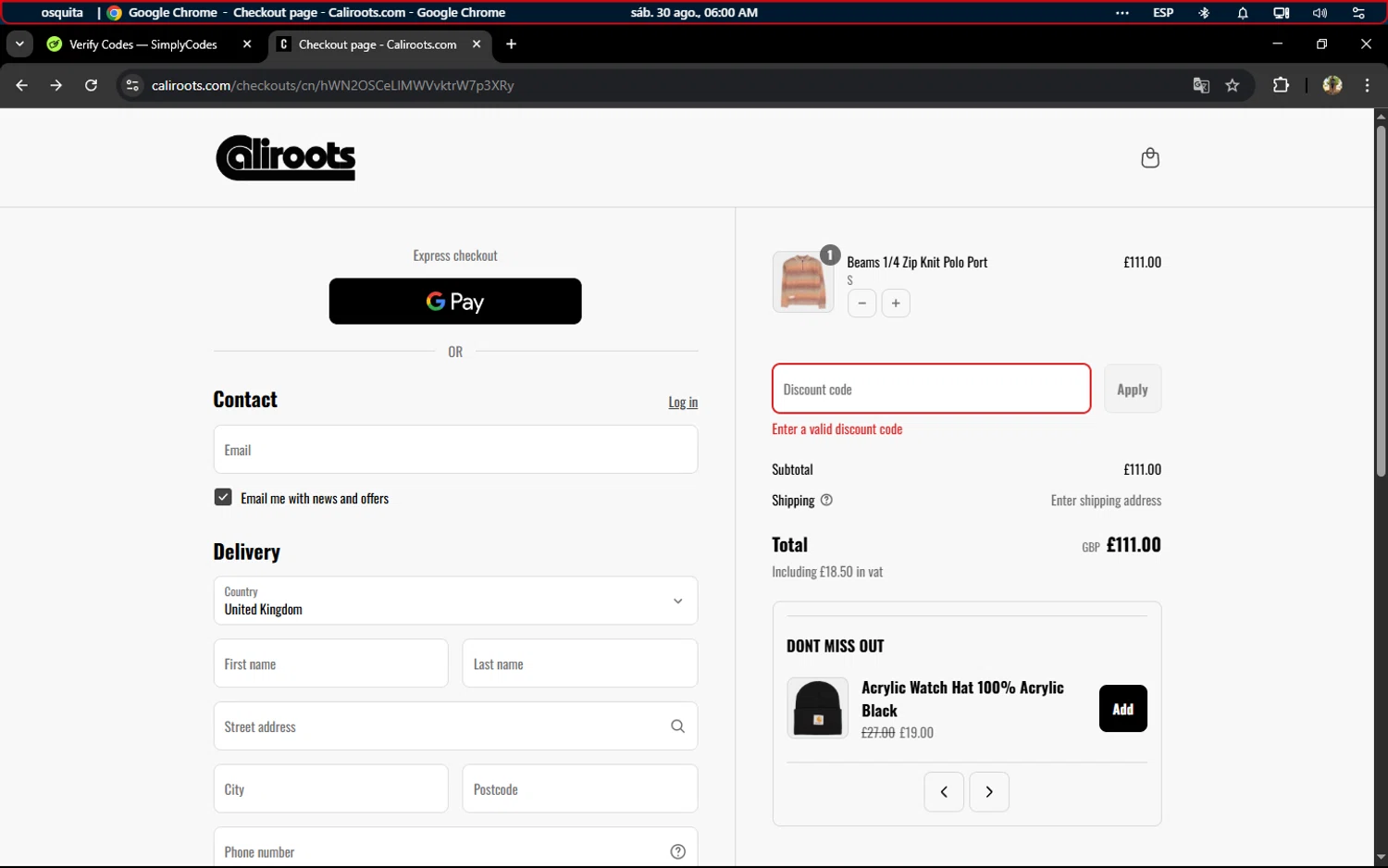
Task: Go back in browser history
Action: (22, 85)
